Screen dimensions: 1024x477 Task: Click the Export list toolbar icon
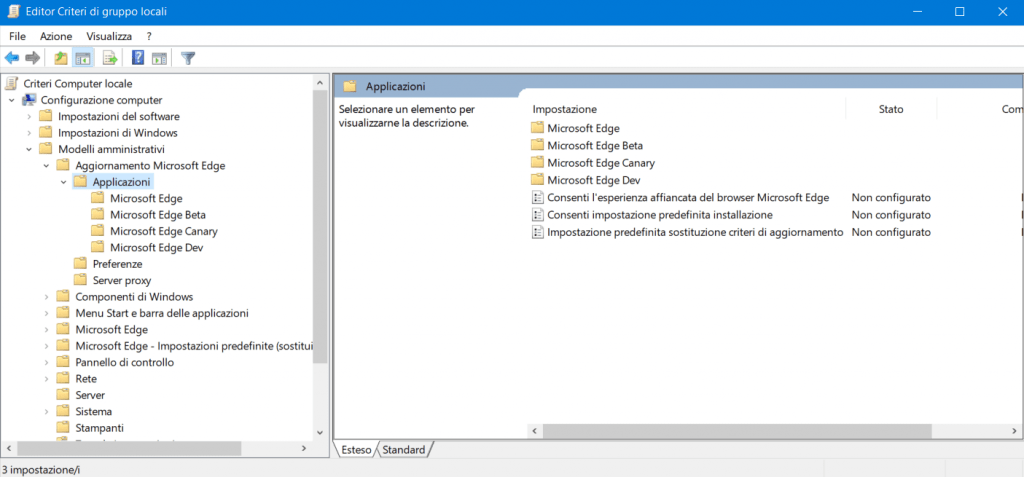tap(110, 59)
